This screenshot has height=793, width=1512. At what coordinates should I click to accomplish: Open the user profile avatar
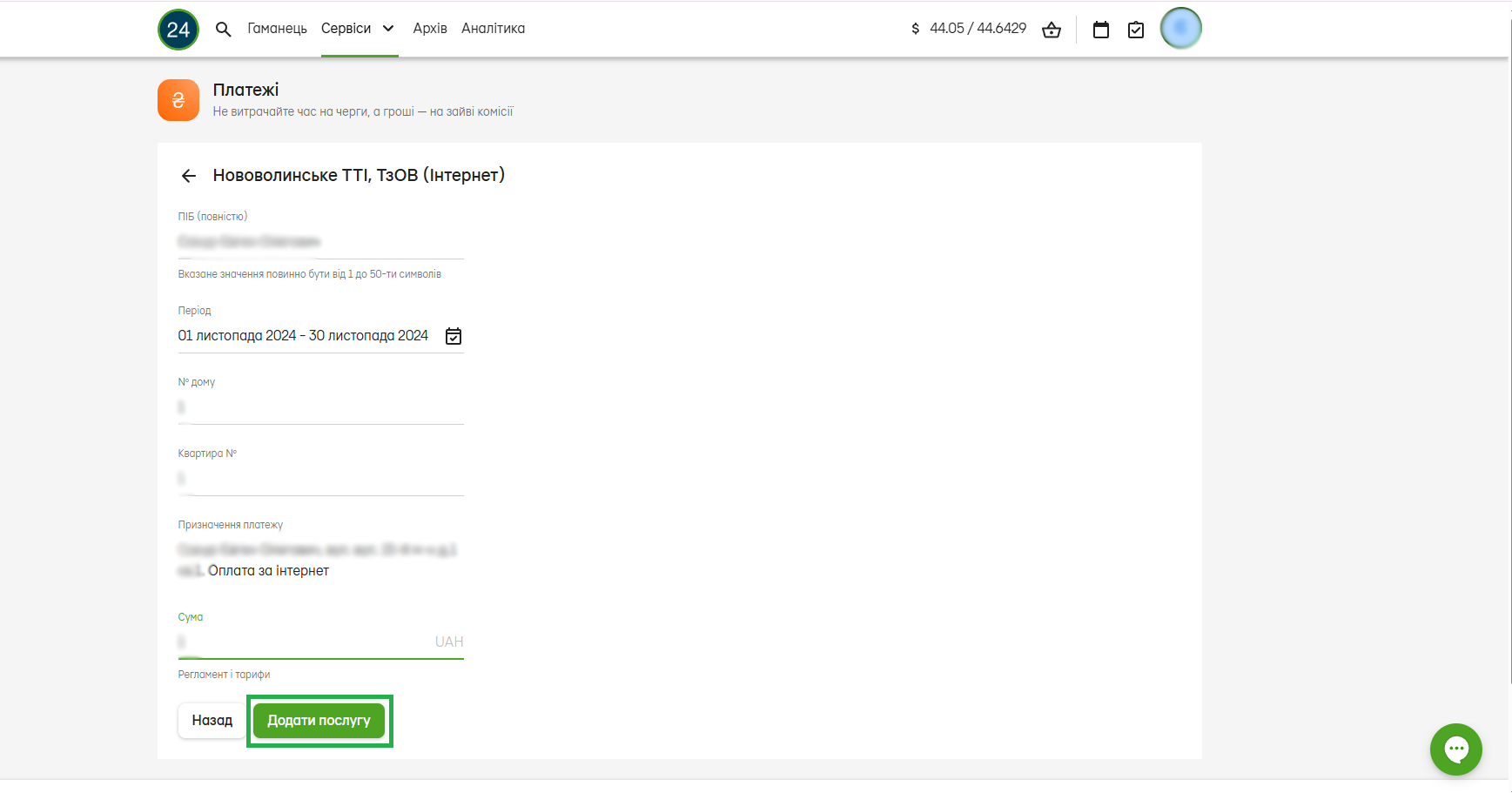1181,29
